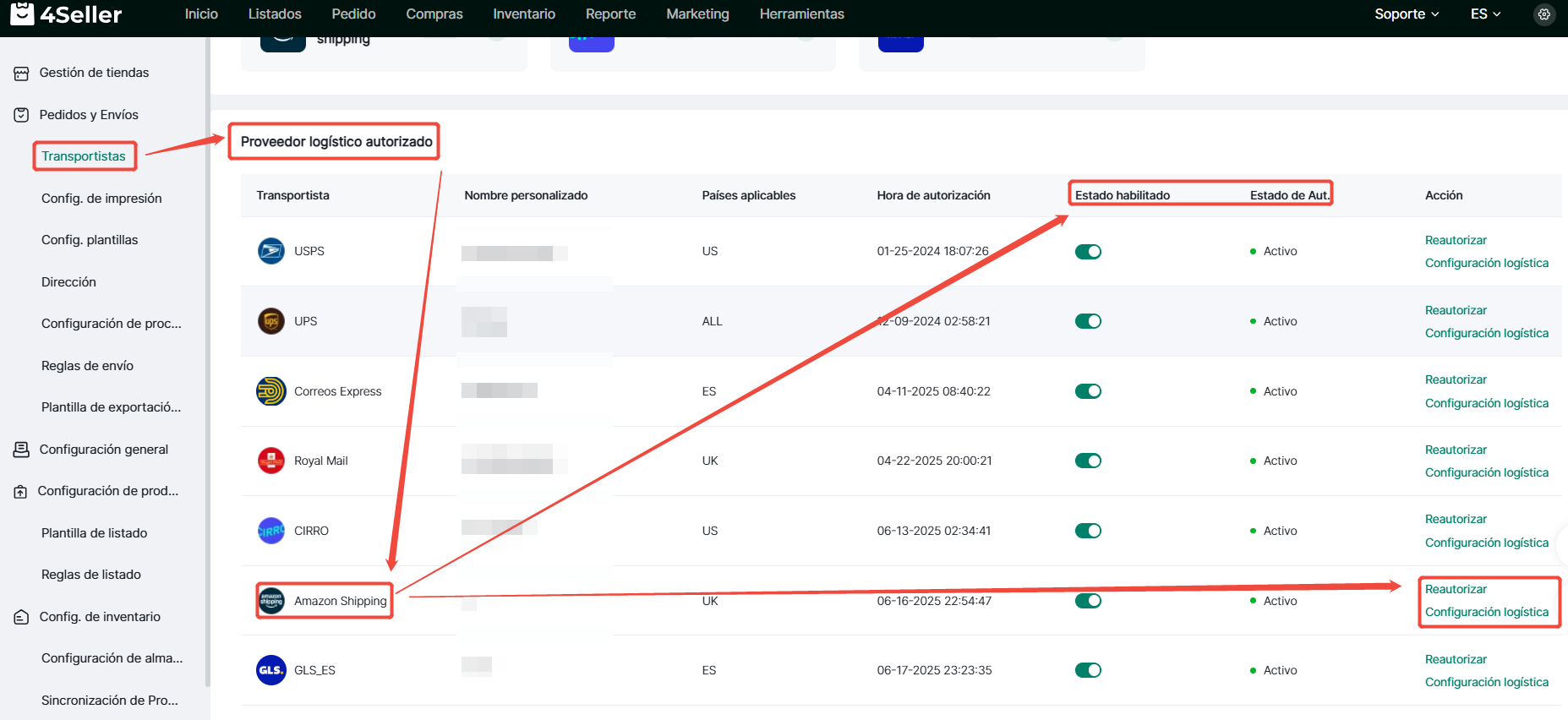1568x720 pixels.
Task: Click the Configuración de prod... icon
Action: pyautogui.click(x=20, y=492)
